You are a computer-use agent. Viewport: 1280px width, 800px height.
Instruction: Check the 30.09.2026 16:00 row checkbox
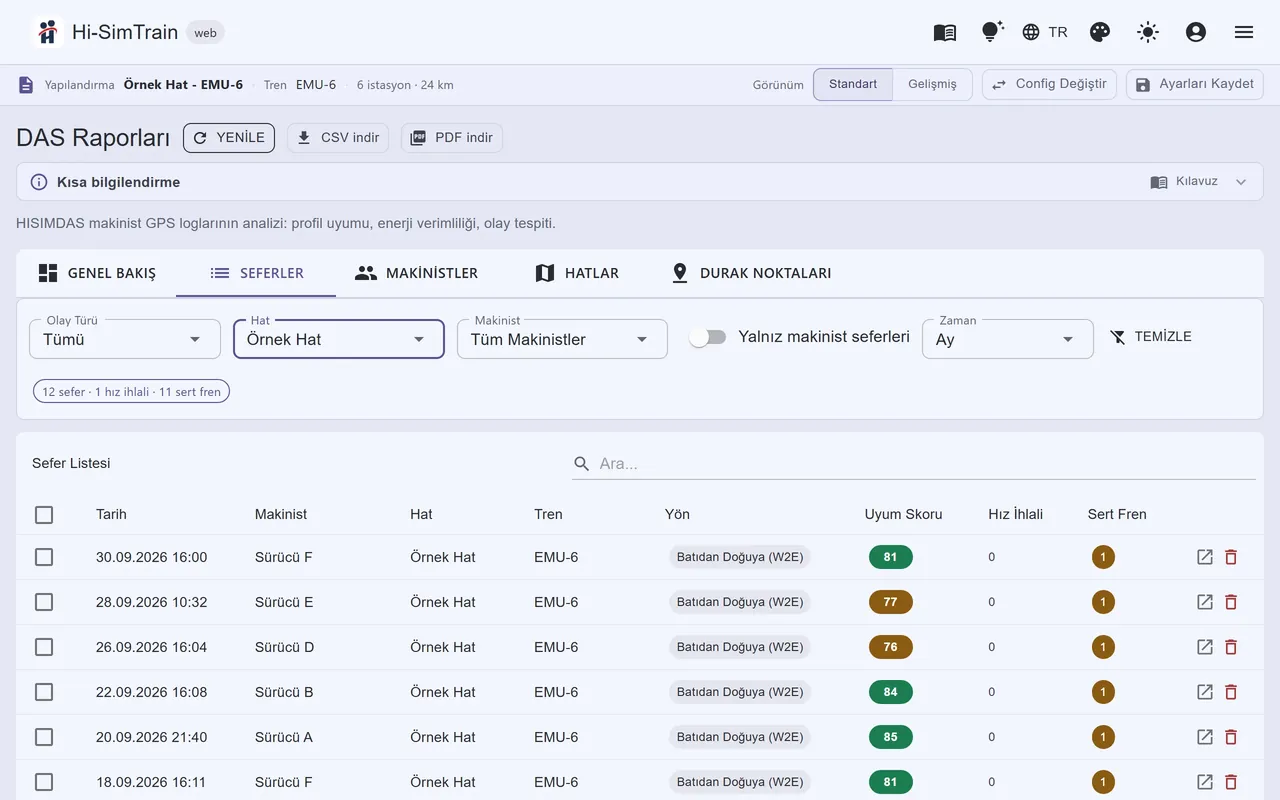click(x=44, y=557)
